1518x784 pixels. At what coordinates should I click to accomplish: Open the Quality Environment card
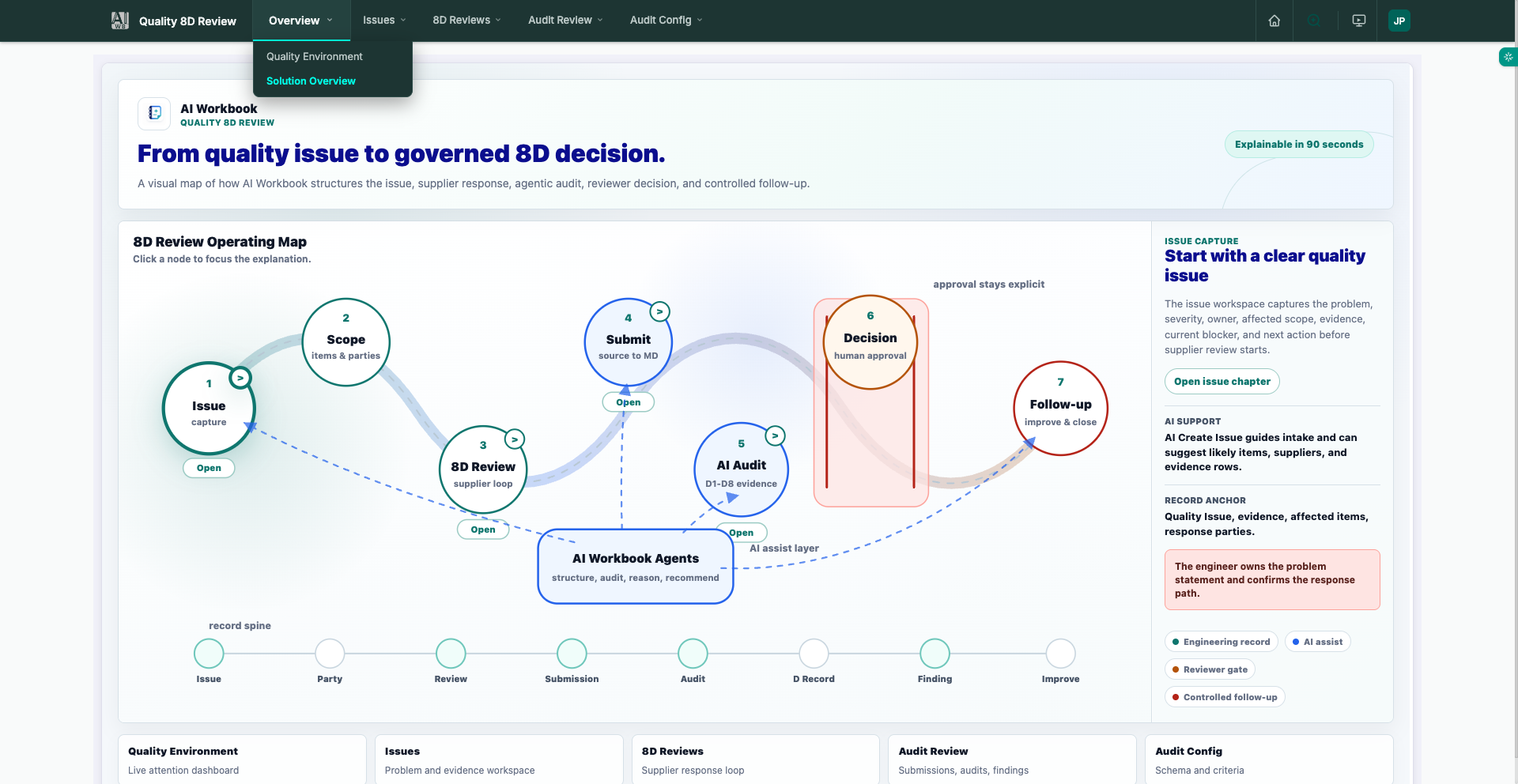242,759
